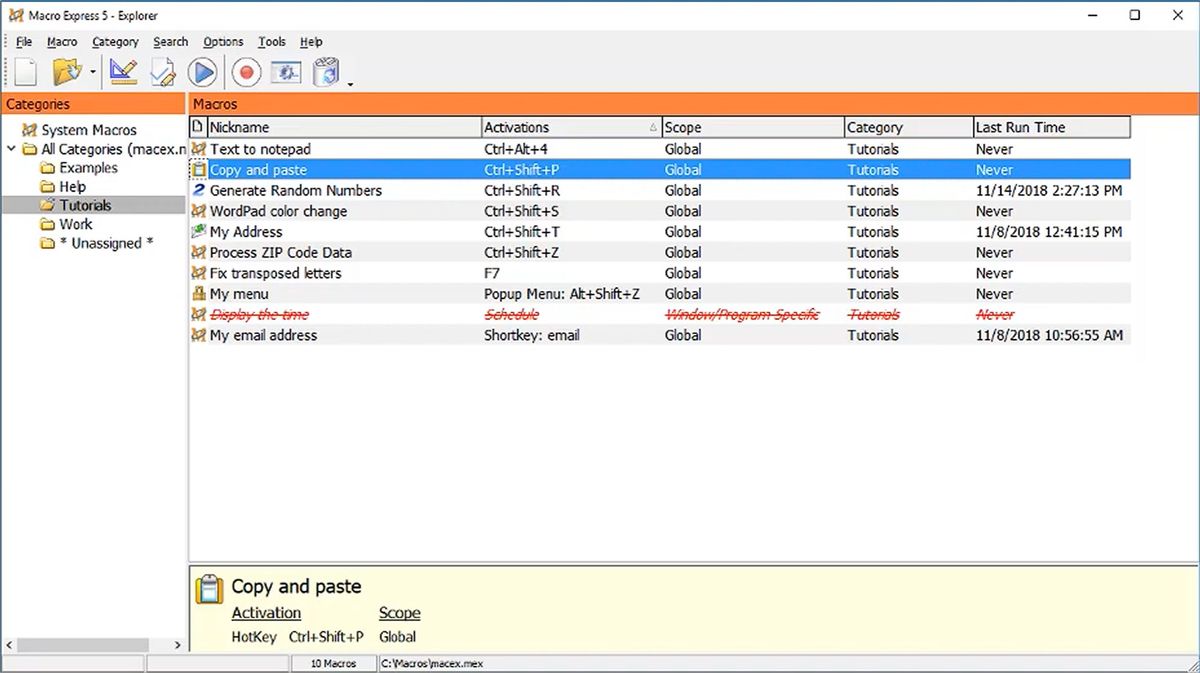
Task: Collapse the All Categories tree node
Action: [11, 149]
